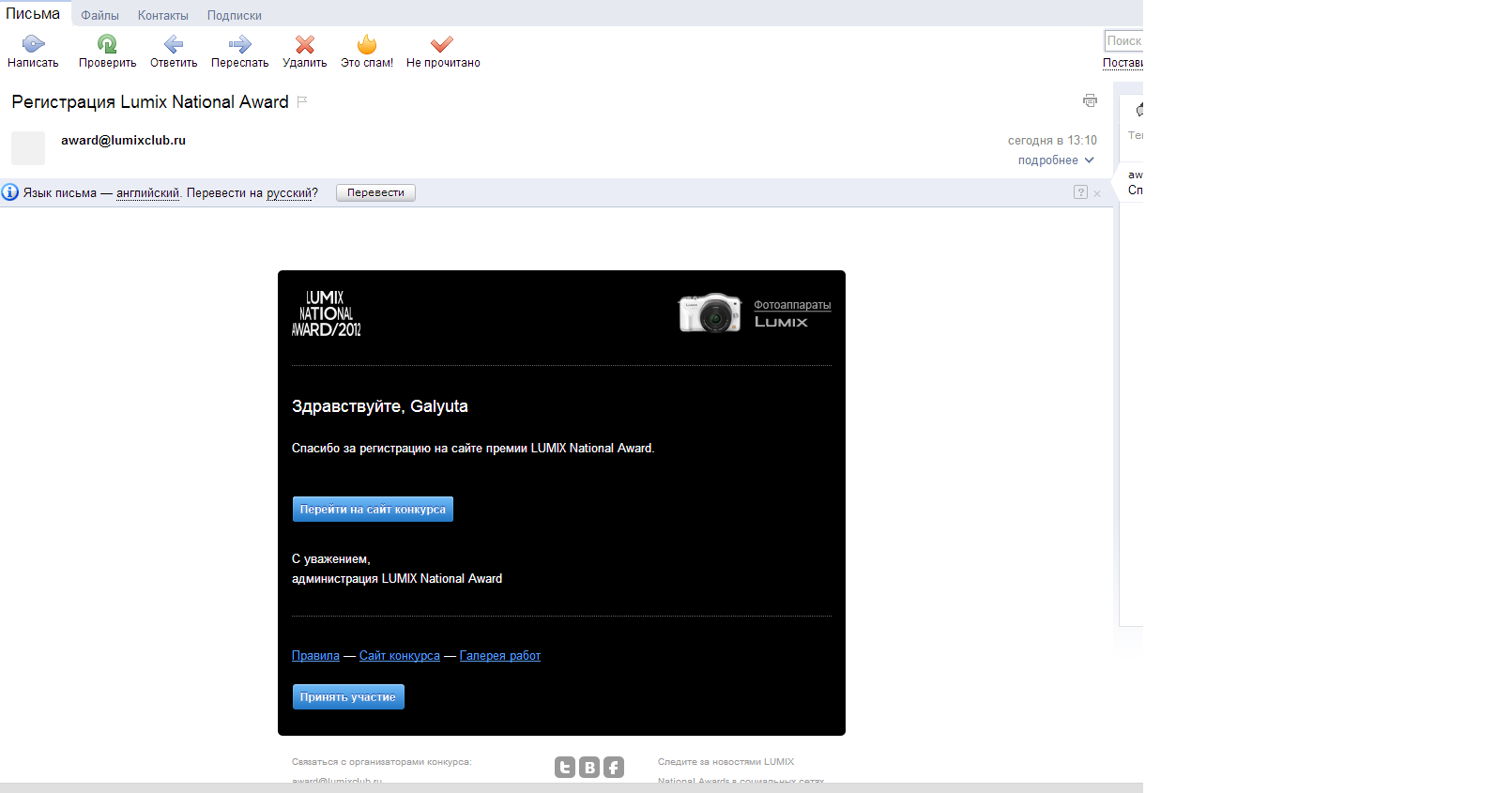Click the Удалить red cross icon
Screen dimensions: 1512x793
tap(305, 44)
